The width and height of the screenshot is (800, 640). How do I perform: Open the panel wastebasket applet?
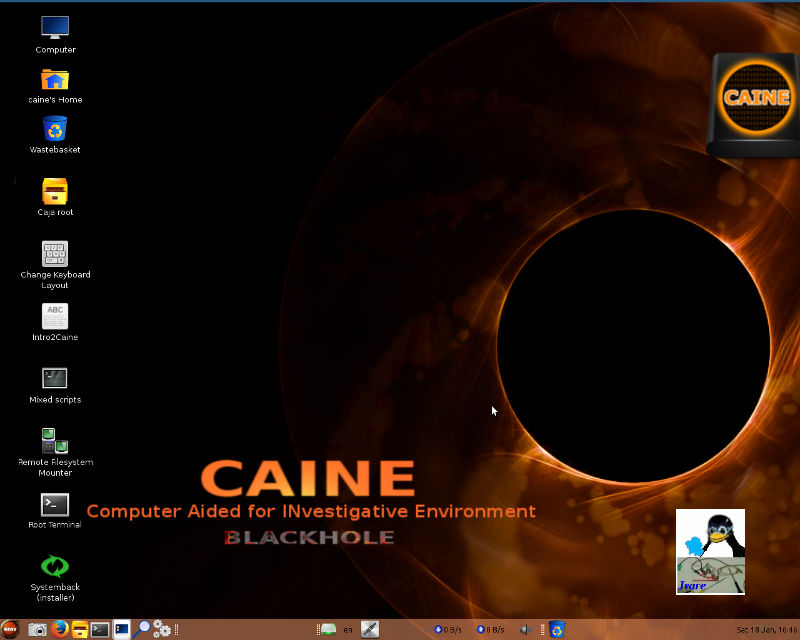pyautogui.click(x=557, y=630)
